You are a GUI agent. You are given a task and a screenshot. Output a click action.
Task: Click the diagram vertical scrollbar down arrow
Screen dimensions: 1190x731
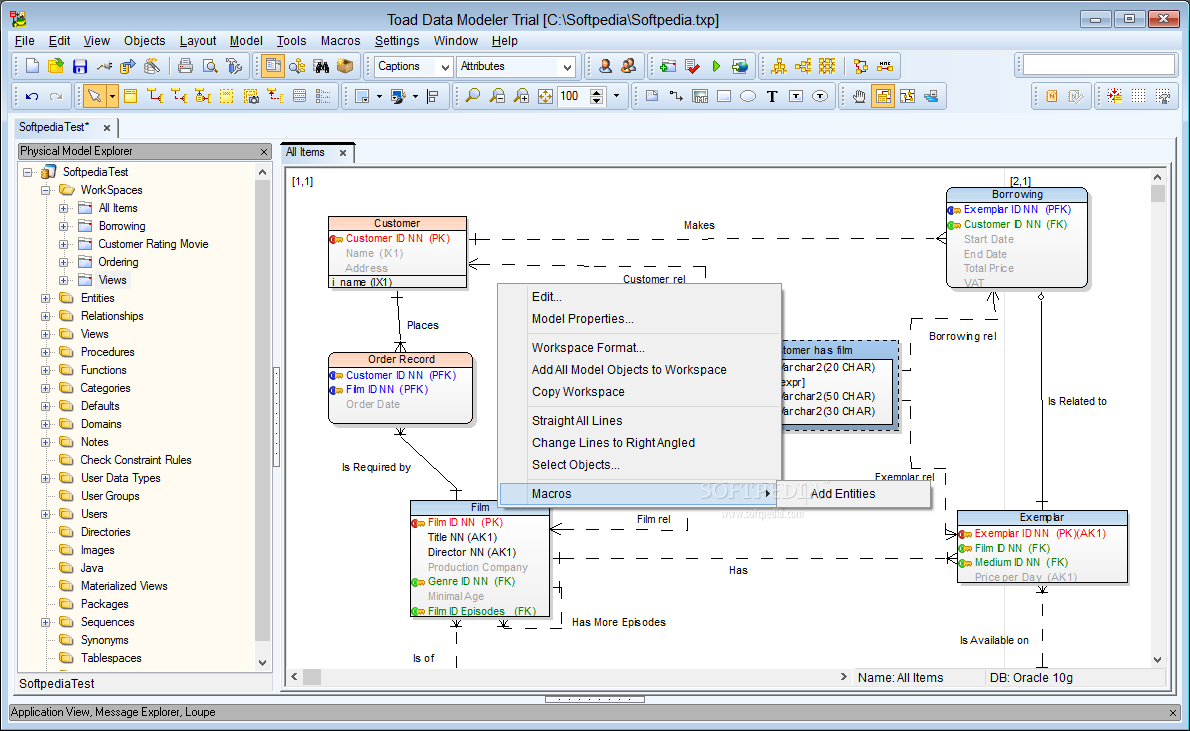(x=1157, y=660)
